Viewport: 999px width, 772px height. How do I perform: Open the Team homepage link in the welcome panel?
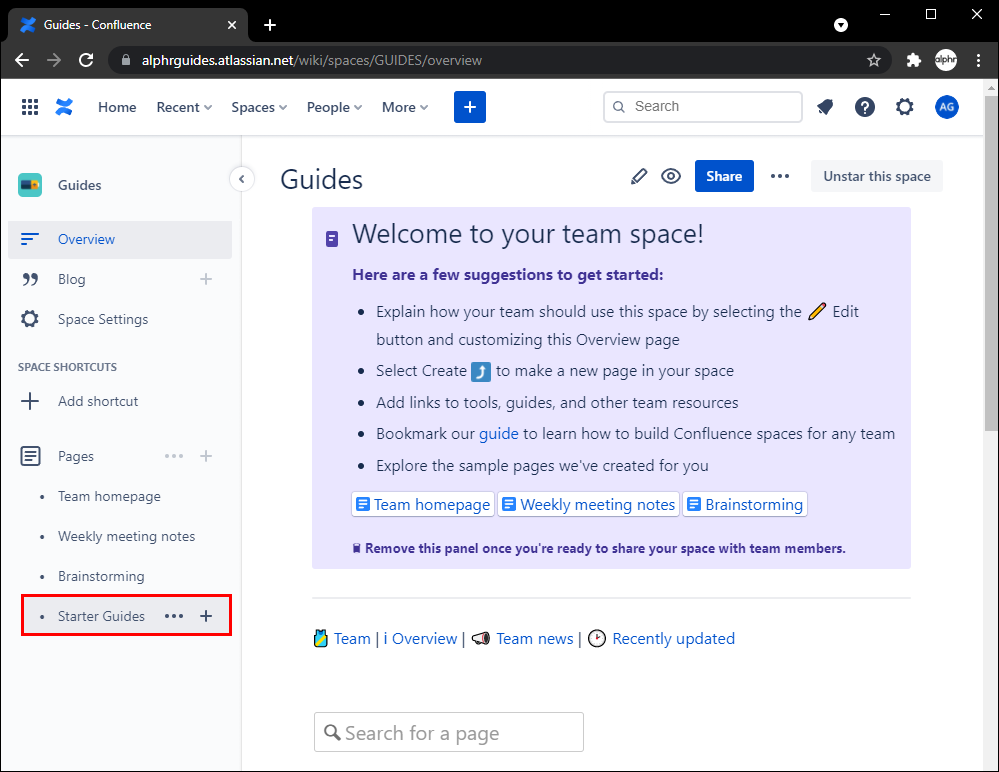423,504
